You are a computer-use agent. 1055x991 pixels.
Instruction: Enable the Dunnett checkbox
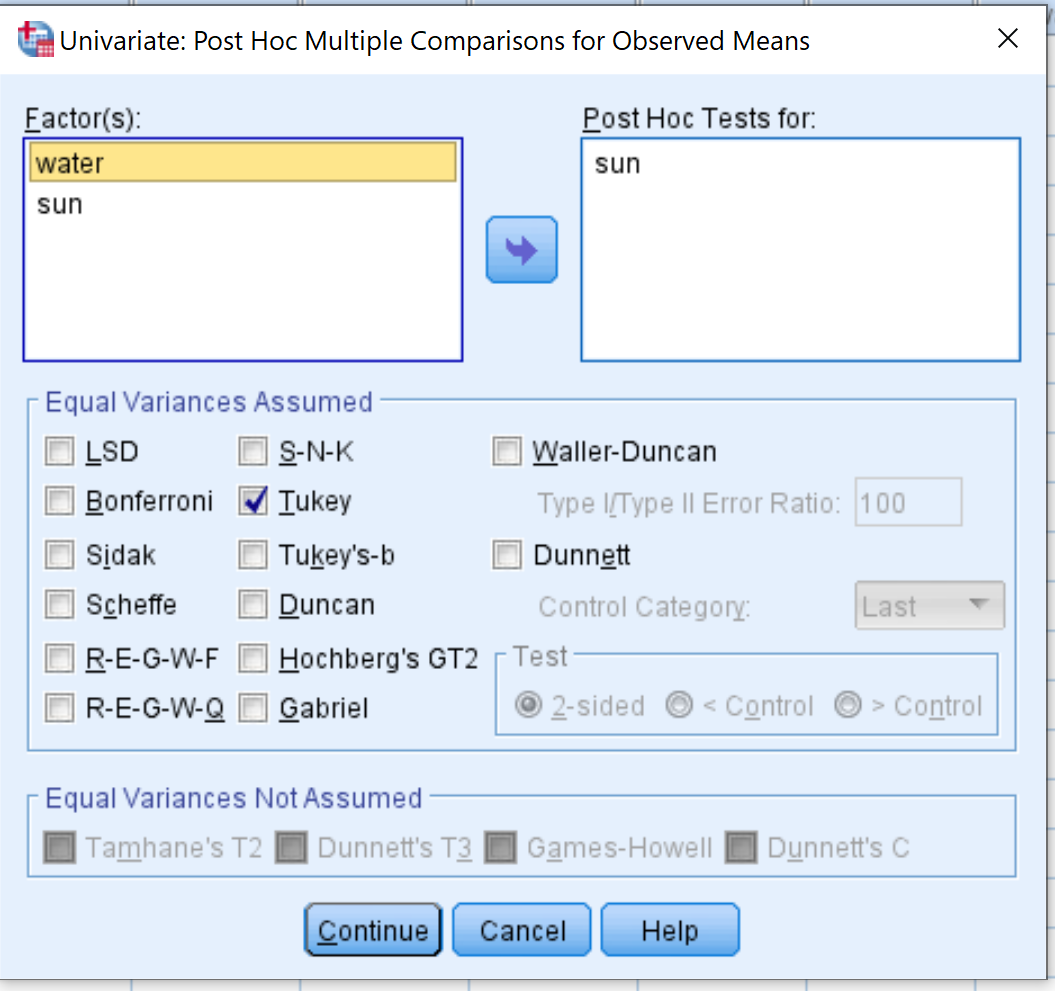tap(507, 555)
